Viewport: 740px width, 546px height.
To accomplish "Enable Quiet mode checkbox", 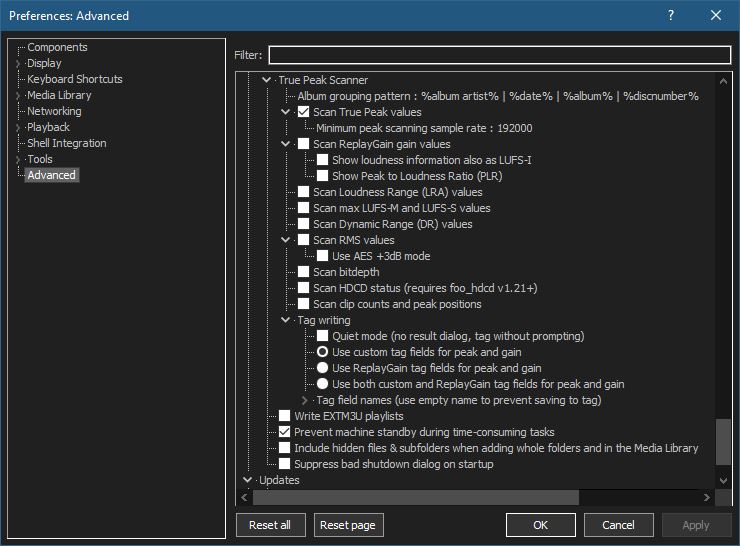I will tap(323, 336).
